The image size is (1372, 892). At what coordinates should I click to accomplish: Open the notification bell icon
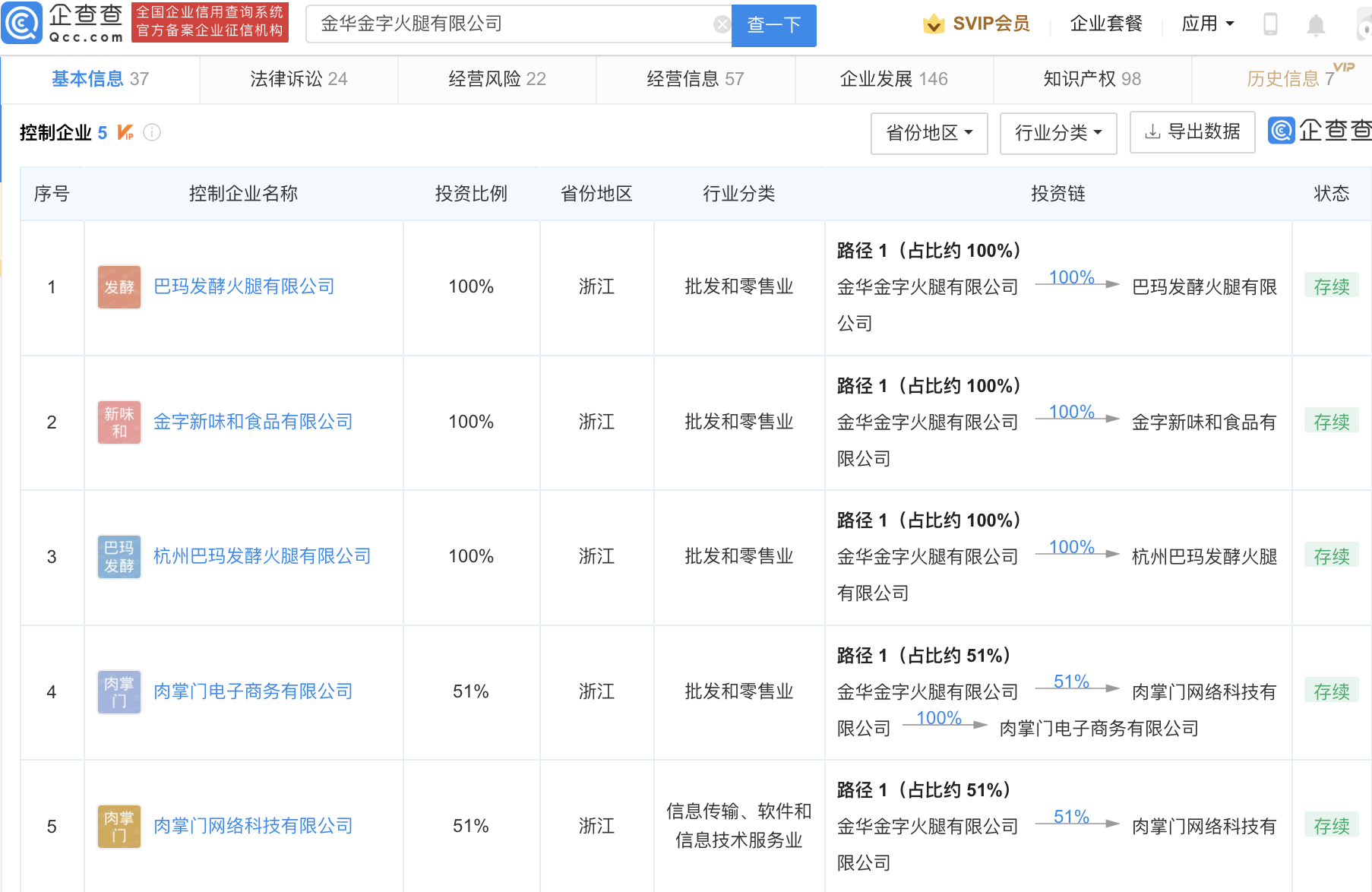[1316, 25]
